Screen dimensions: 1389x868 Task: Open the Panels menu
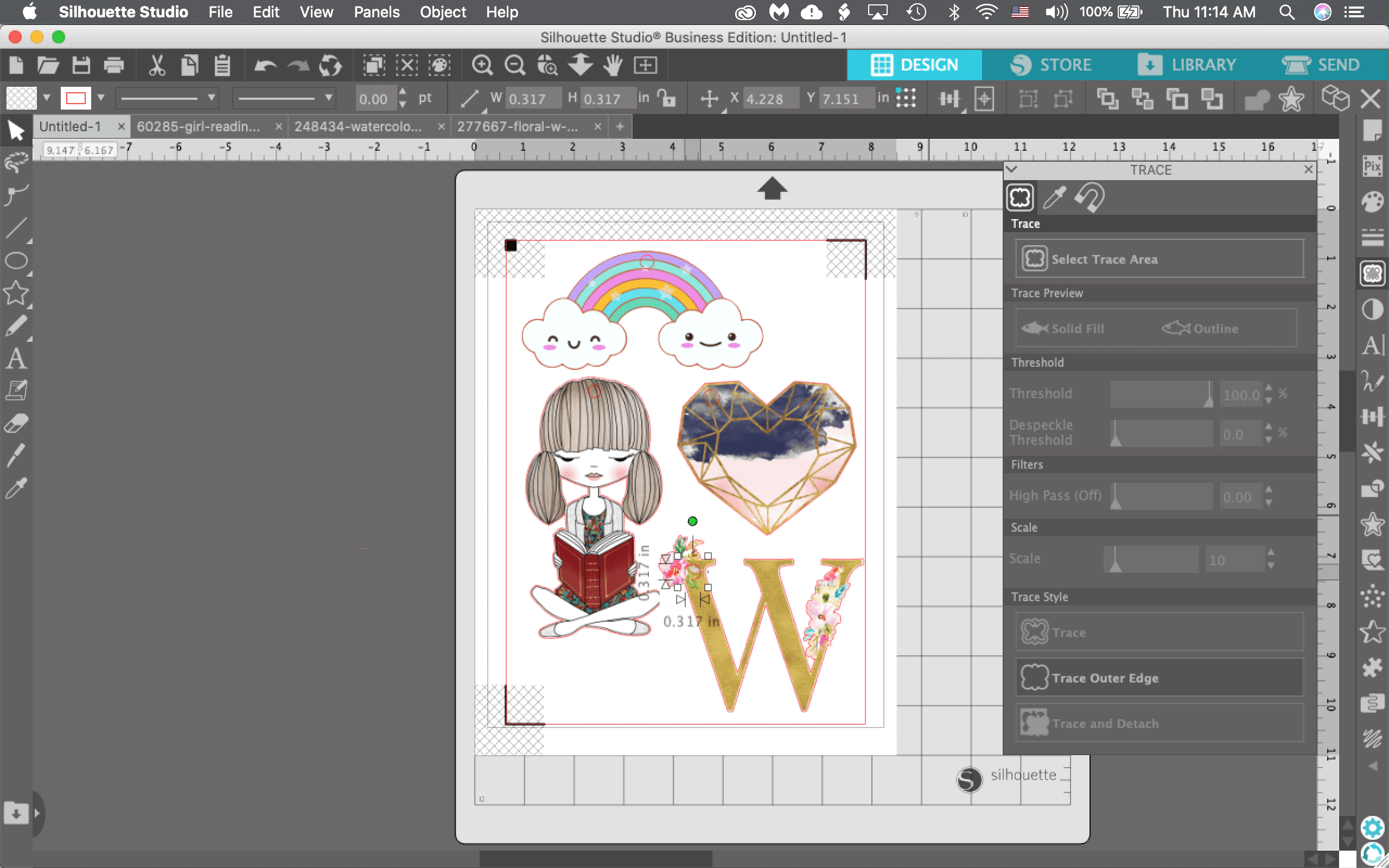[376, 12]
